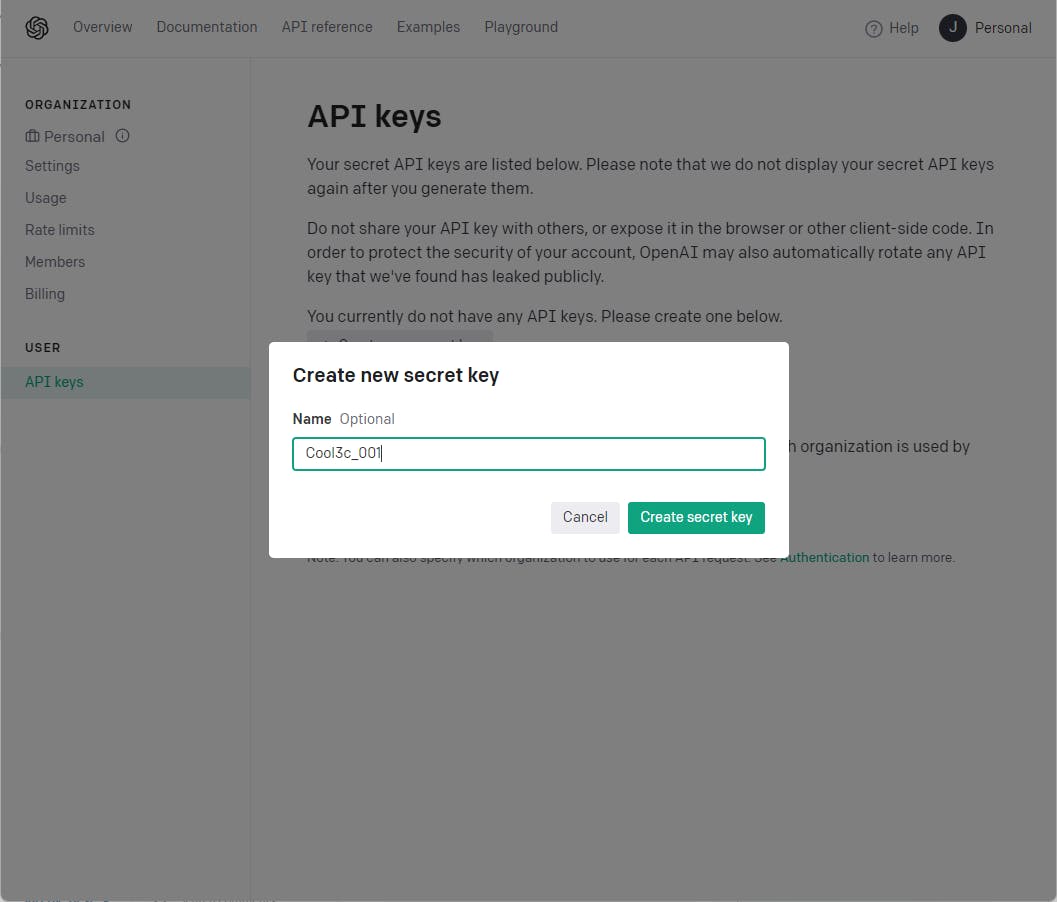
Task: Open the Usage sidebar item
Action: 46,198
